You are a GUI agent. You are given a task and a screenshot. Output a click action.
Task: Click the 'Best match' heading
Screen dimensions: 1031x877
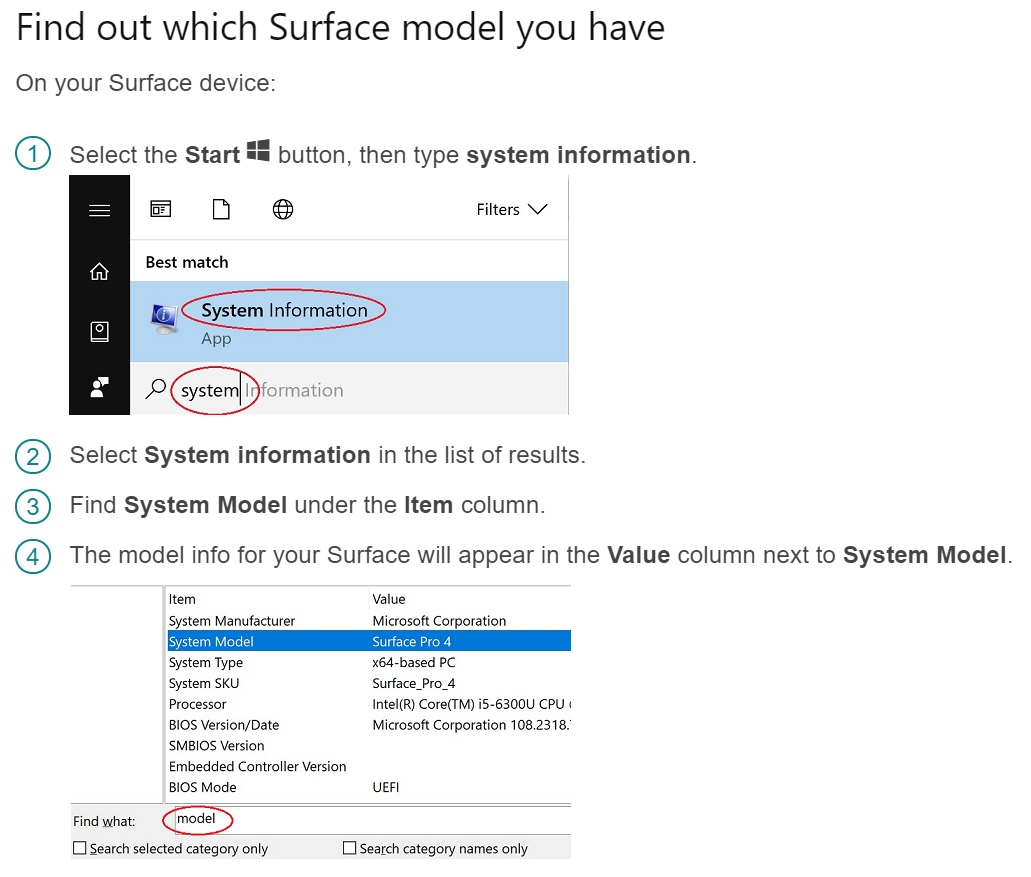tap(187, 262)
